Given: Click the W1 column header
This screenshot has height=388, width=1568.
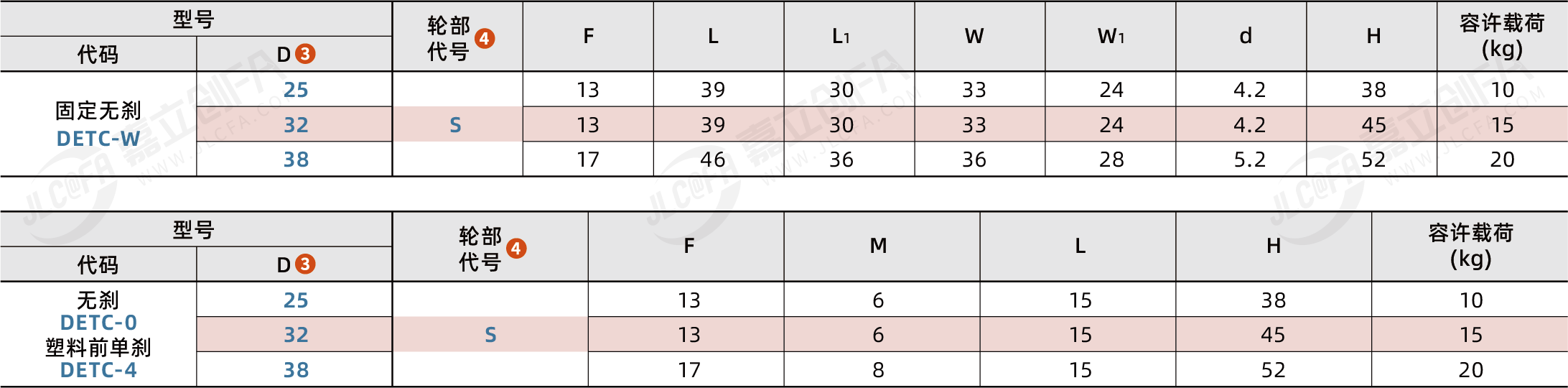Looking at the screenshot, I should coord(1111,36).
